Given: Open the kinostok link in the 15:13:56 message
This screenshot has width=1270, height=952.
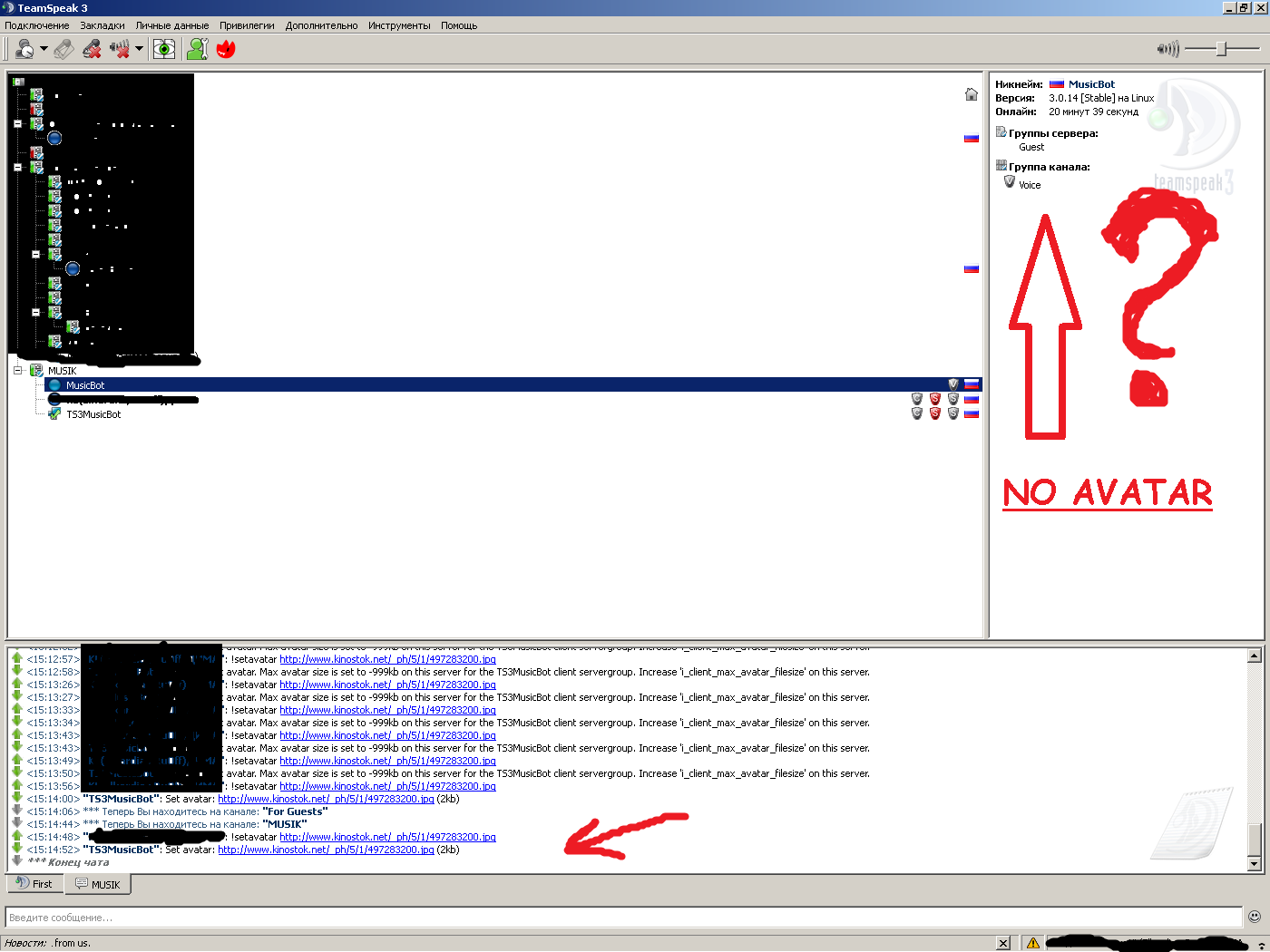Looking at the screenshot, I should (387, 786).
